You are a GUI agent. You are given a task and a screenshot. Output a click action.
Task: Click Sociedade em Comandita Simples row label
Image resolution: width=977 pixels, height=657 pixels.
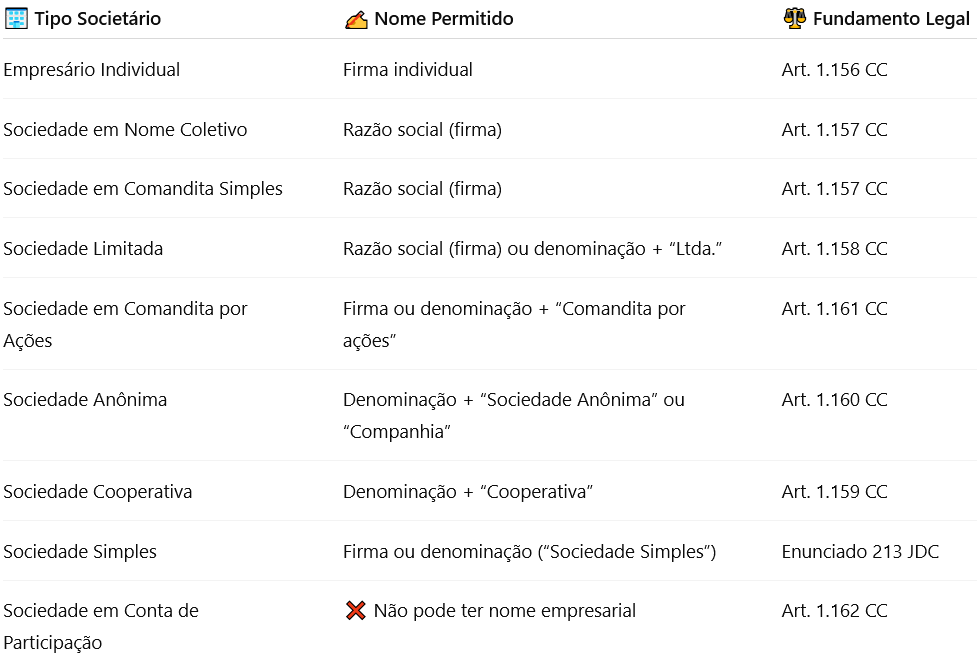pyautogui.click(x=143, y=189)
